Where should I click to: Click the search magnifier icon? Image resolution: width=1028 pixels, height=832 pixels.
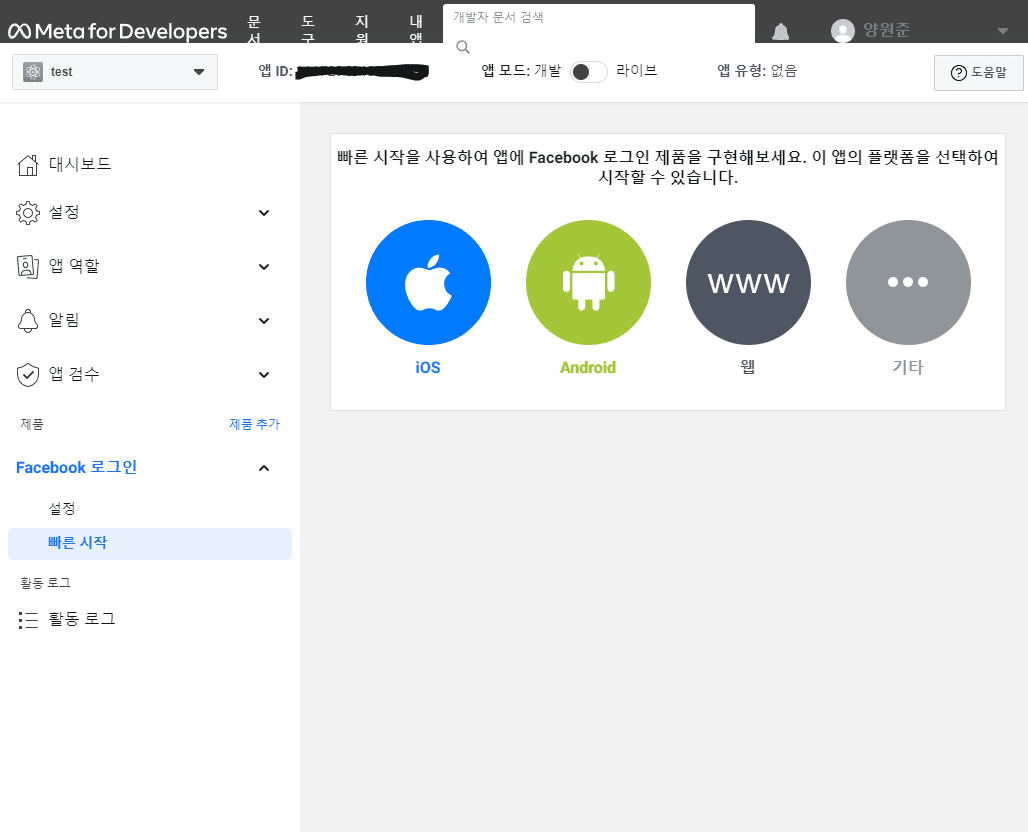point(463,46)
